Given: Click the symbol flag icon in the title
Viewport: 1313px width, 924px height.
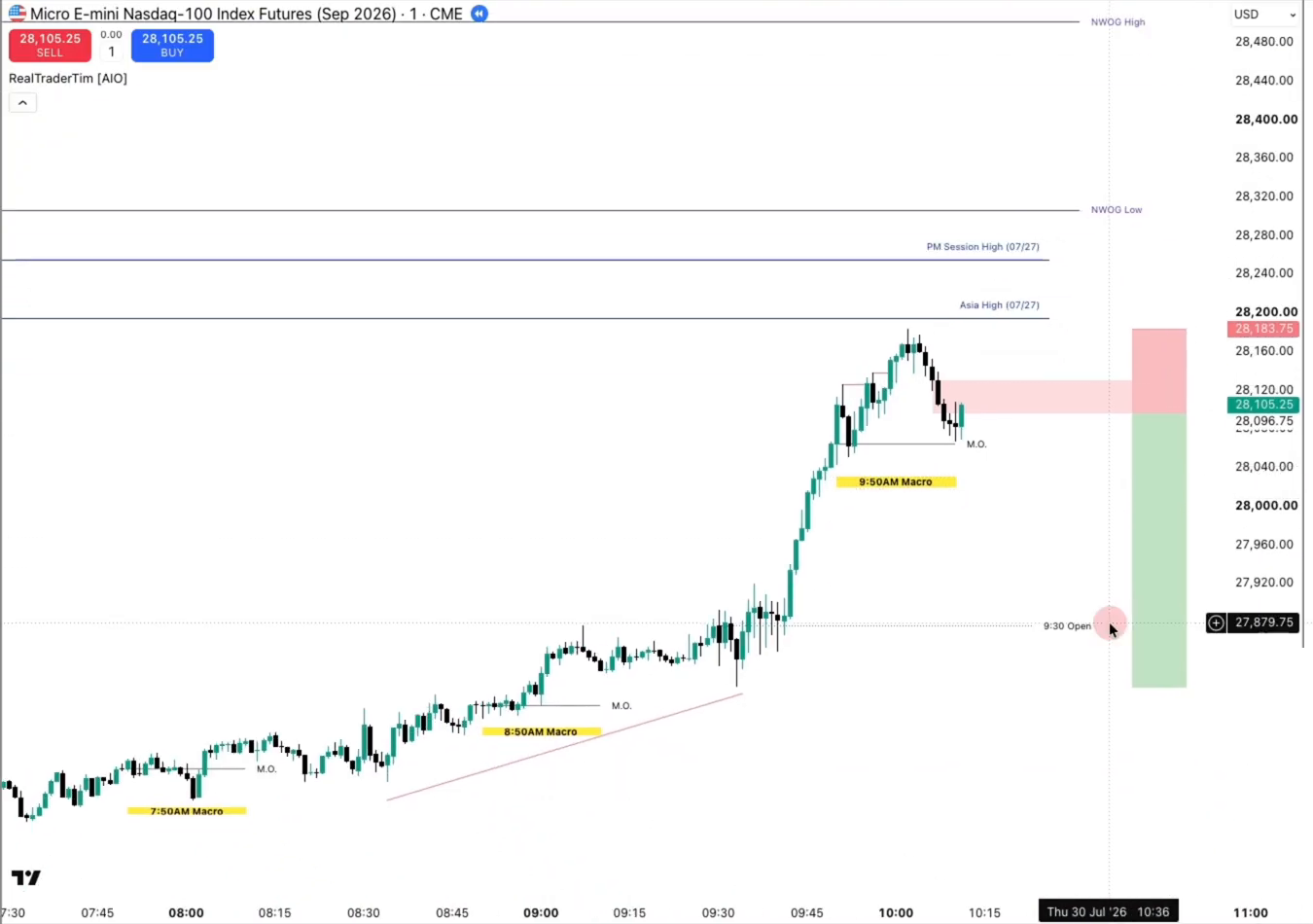Looking at the screenshot, I should click(x=18, y=14).
